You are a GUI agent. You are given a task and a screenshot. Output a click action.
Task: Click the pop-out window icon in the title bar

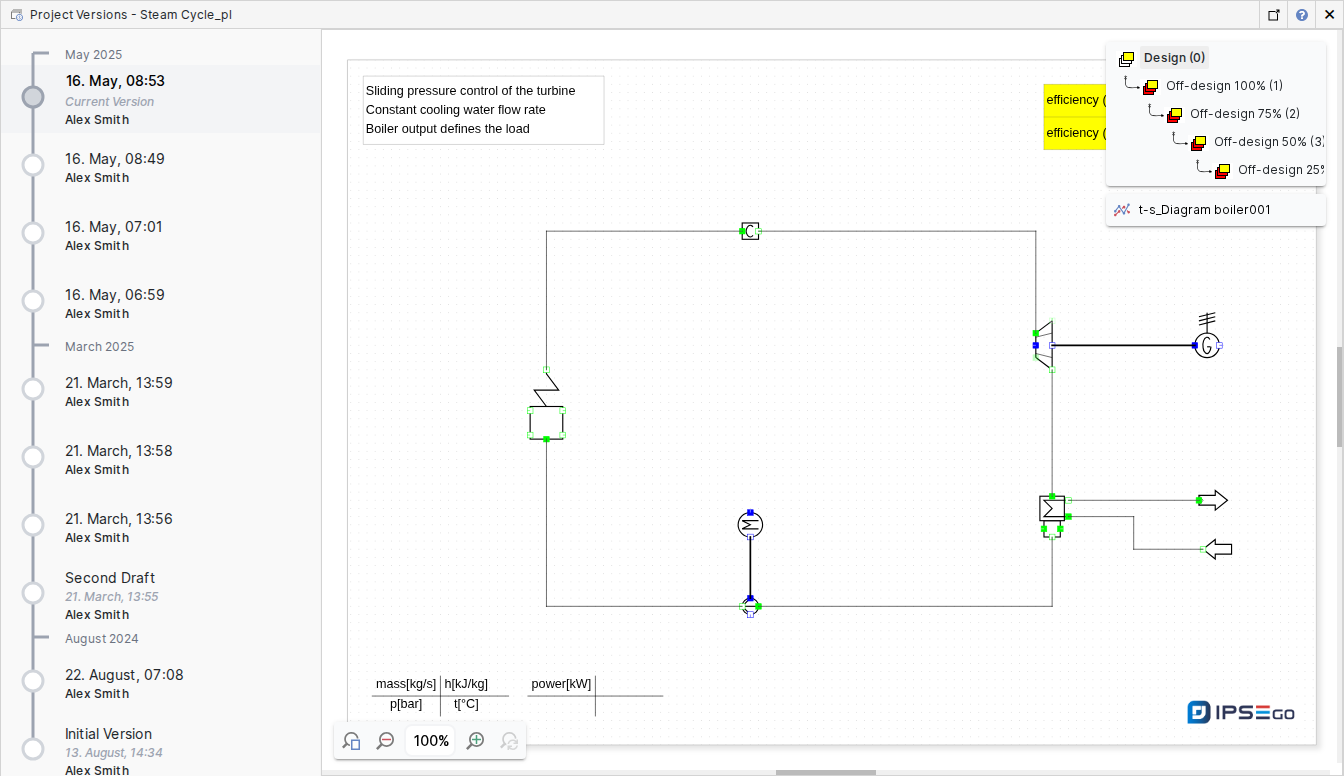pyautogui.click(x=1273, y=15)
